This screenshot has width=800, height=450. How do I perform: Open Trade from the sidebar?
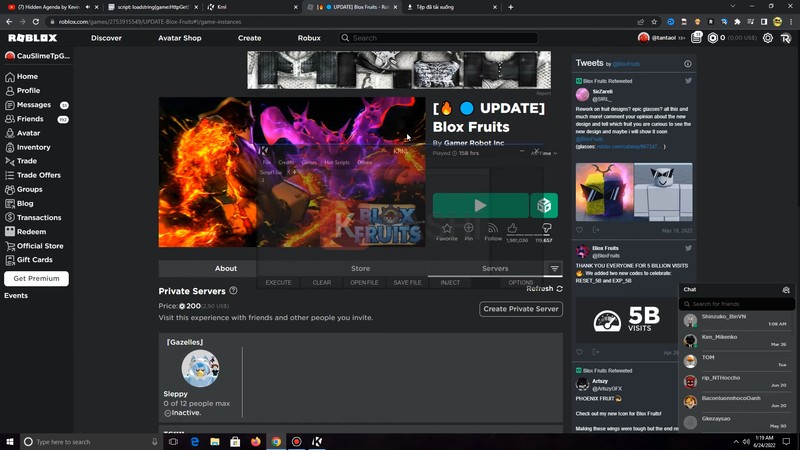[26, 161]
